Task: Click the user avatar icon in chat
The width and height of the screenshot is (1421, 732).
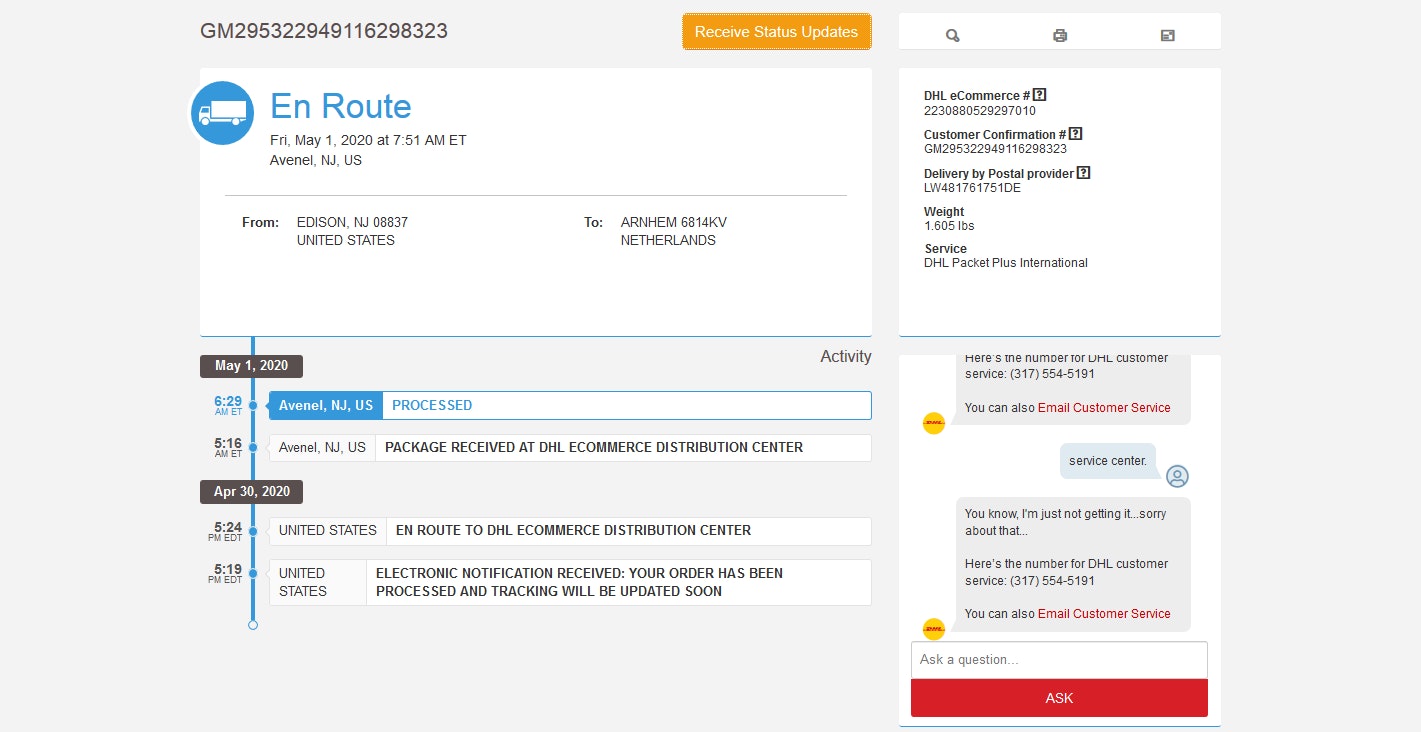Action: click(x=1177, y=476)
